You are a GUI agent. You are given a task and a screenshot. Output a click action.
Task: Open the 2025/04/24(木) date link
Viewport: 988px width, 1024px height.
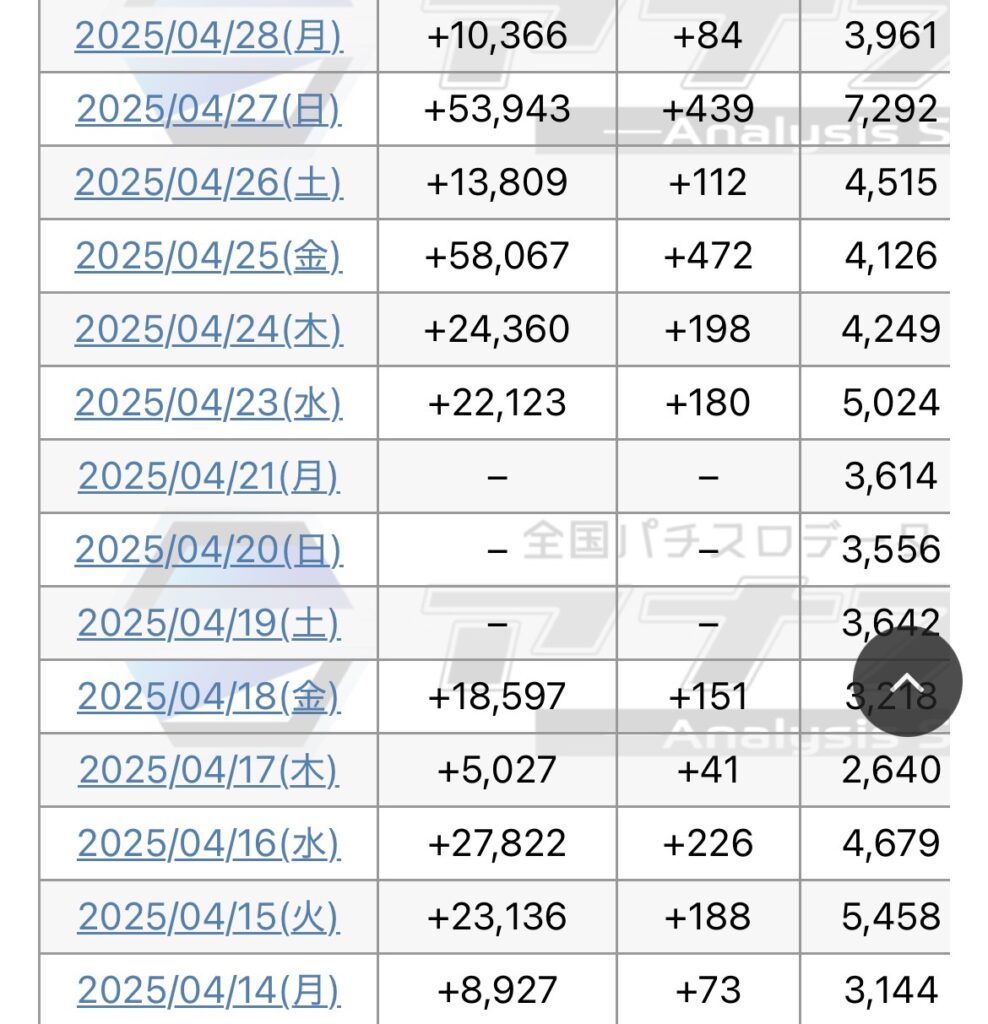(x=208, y=330)
